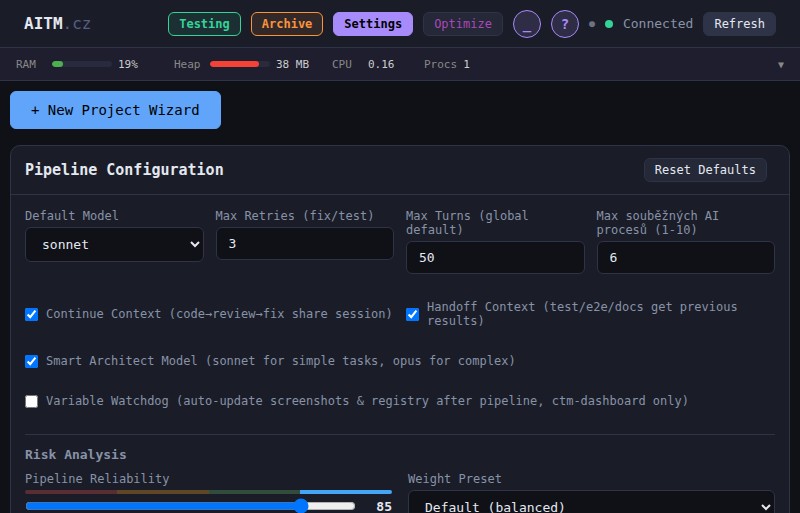
Task: Launch the New Project Wizard
Action: click(115, 110)
